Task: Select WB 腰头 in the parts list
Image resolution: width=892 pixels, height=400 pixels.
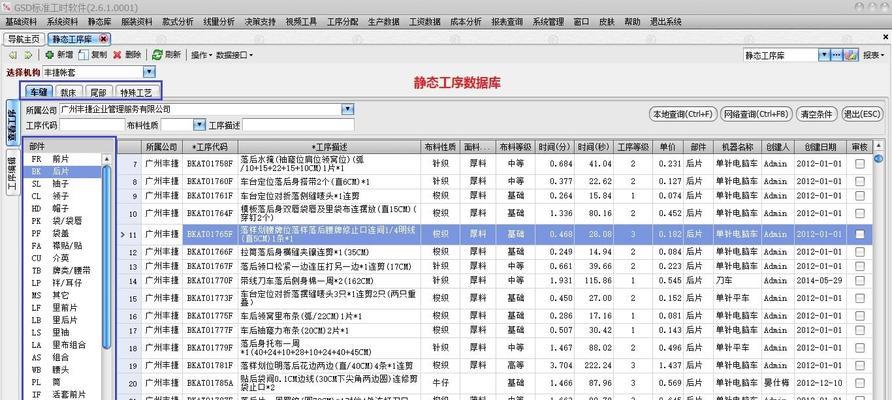Action: [x=63, y=369]
